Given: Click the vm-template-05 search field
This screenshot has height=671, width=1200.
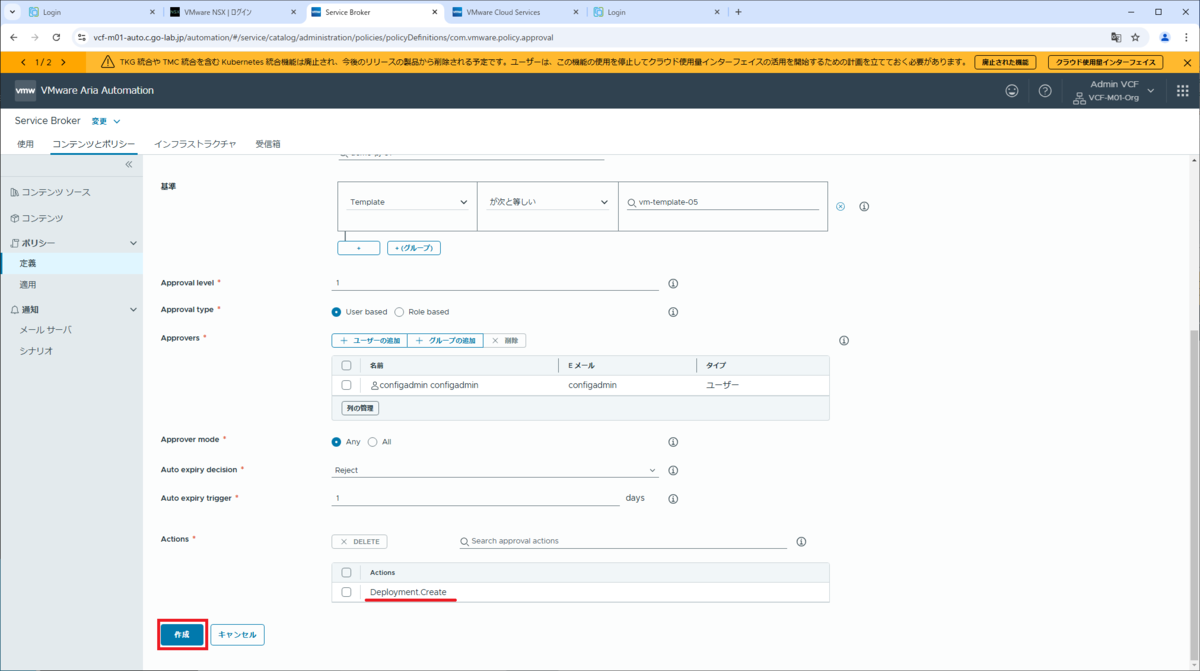Looking at the screenshot, I should pos(722,202).
